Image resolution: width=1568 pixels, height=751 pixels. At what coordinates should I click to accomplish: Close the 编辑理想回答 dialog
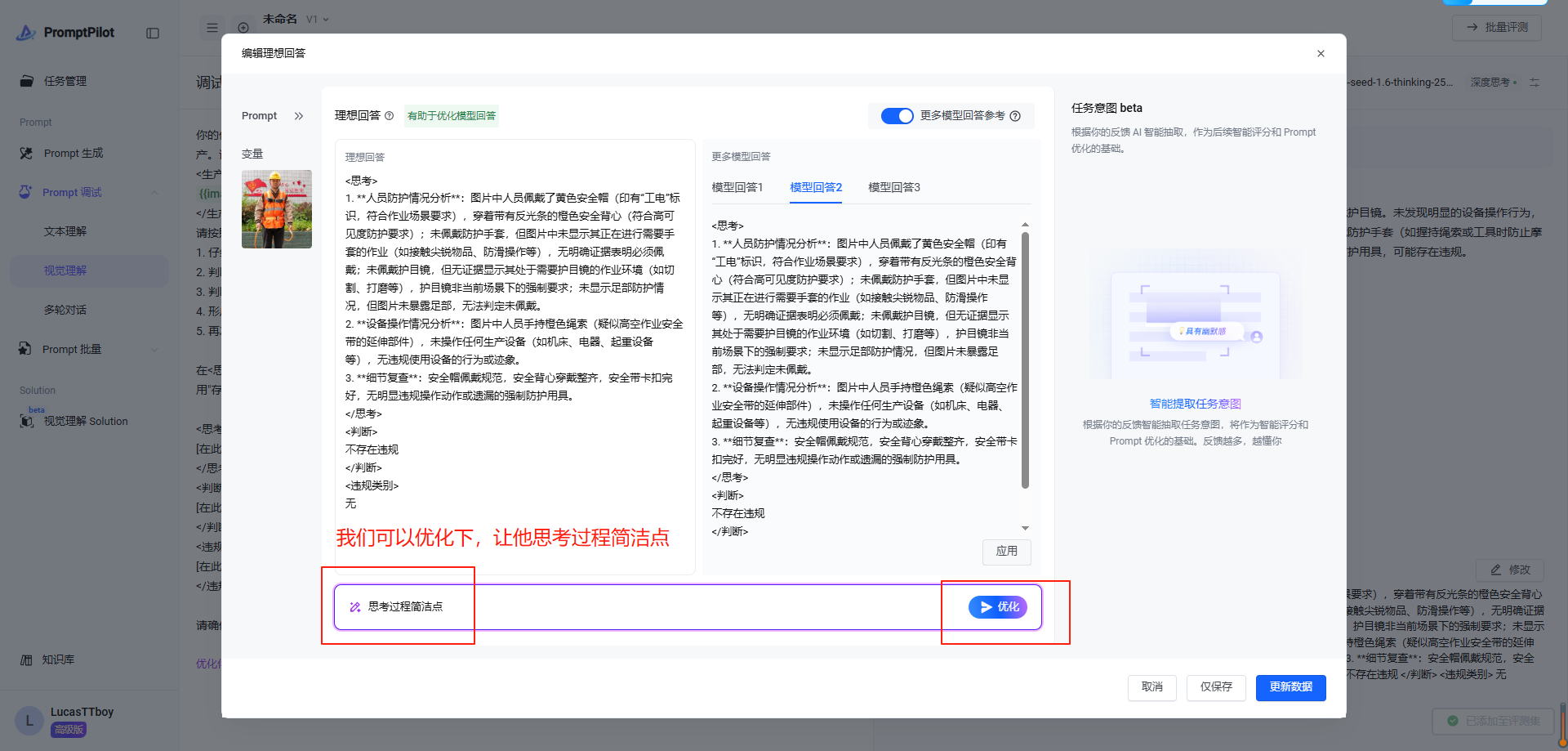click(x=1321, y=54)
